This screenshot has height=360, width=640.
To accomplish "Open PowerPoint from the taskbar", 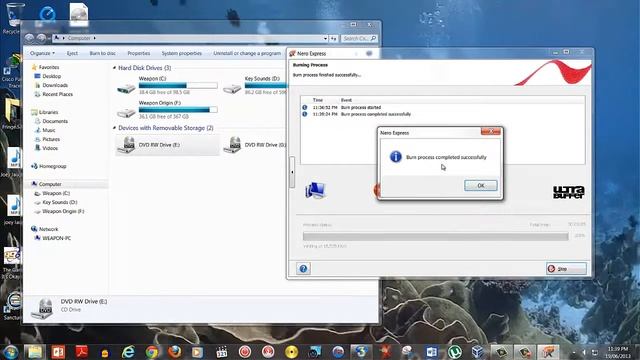I will point(58,351).
